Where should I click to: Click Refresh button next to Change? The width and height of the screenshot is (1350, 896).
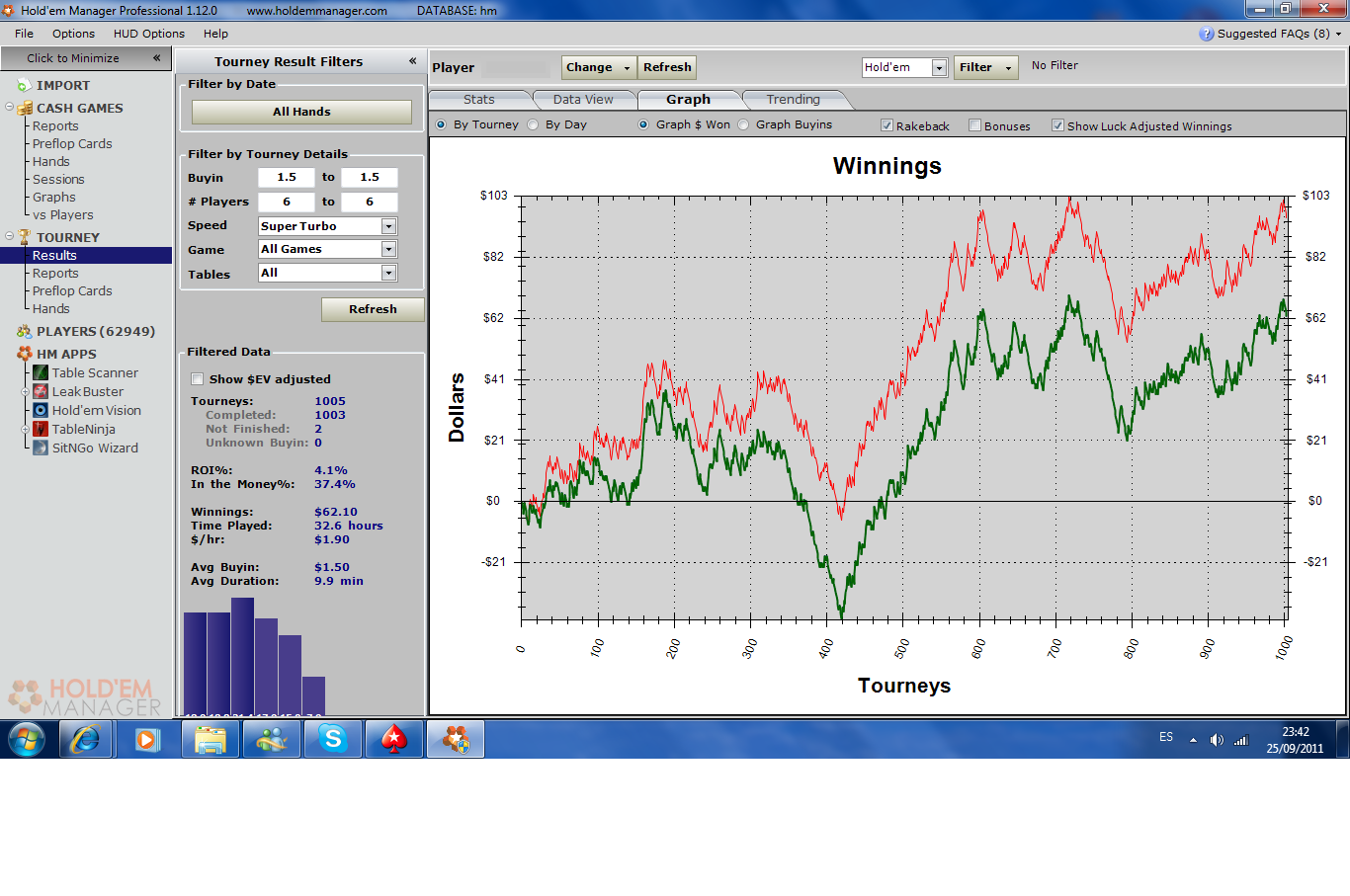coord(667,67)
